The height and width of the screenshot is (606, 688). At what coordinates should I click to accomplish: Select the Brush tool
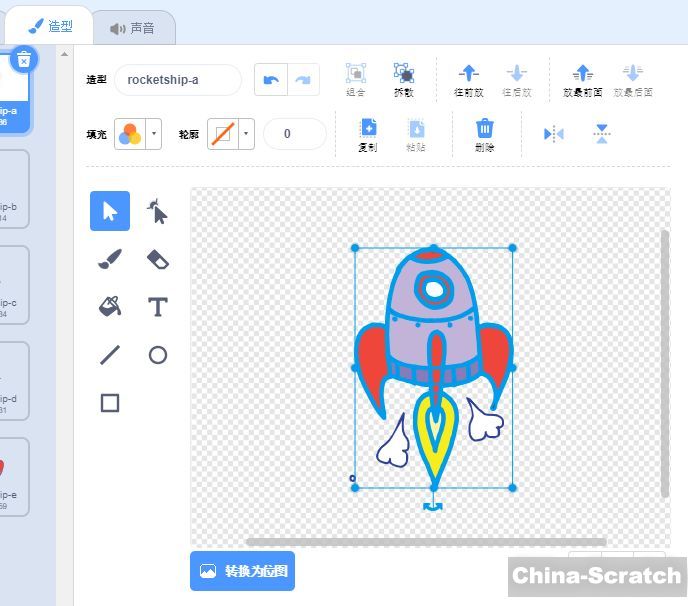(110, 260)
